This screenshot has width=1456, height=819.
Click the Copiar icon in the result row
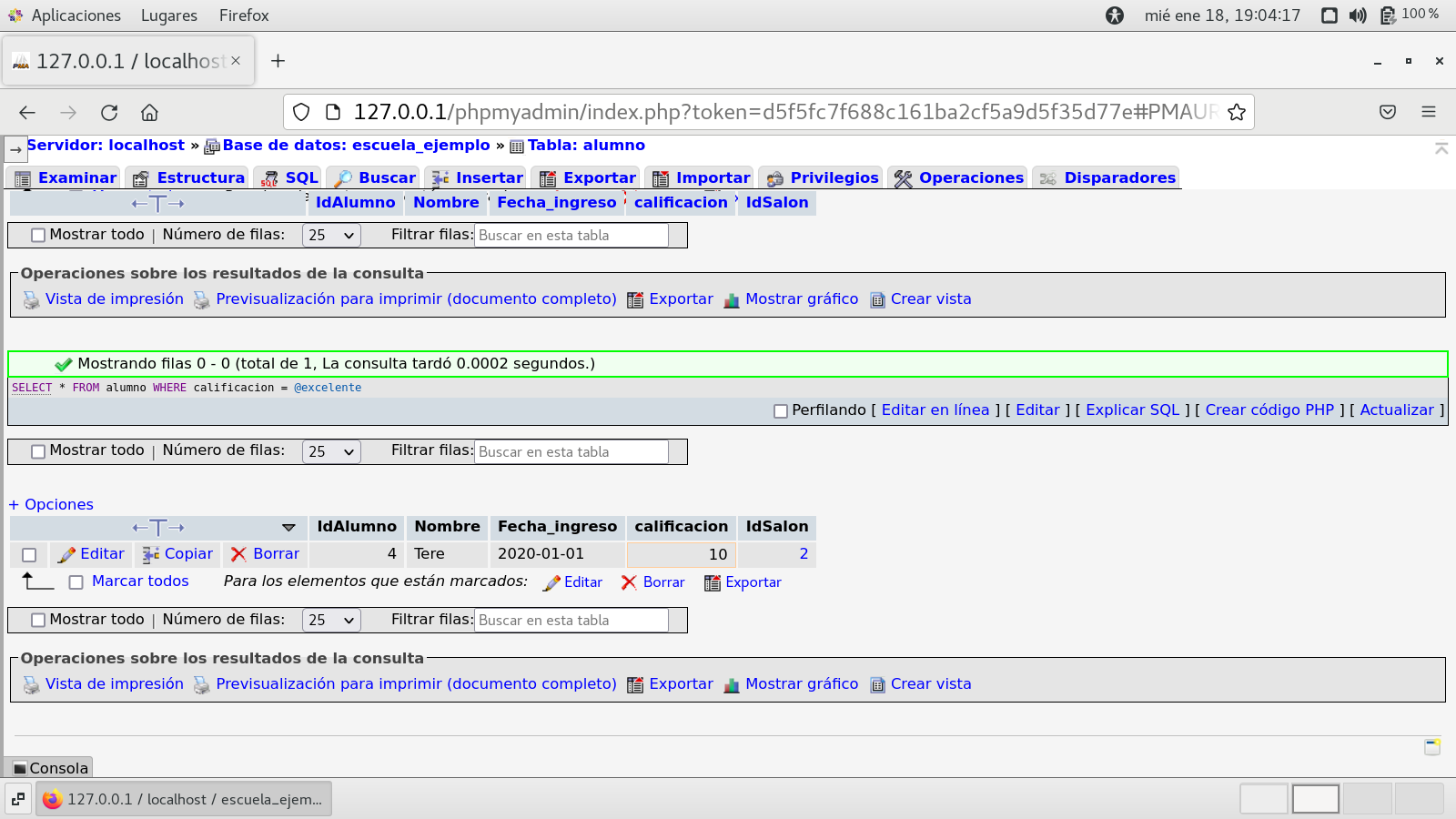[x=151, y=554]
